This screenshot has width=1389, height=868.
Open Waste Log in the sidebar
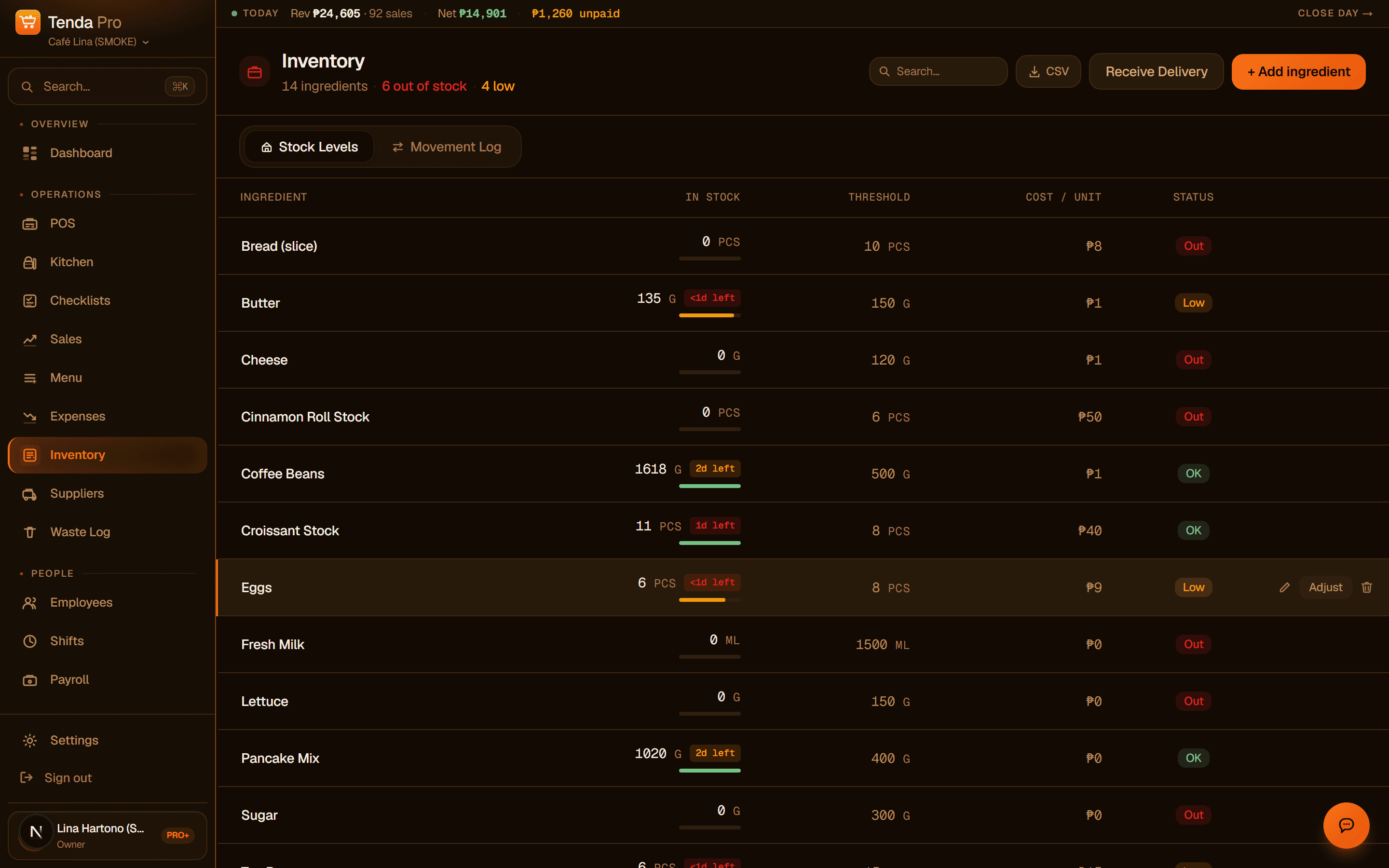click(108, 531)
